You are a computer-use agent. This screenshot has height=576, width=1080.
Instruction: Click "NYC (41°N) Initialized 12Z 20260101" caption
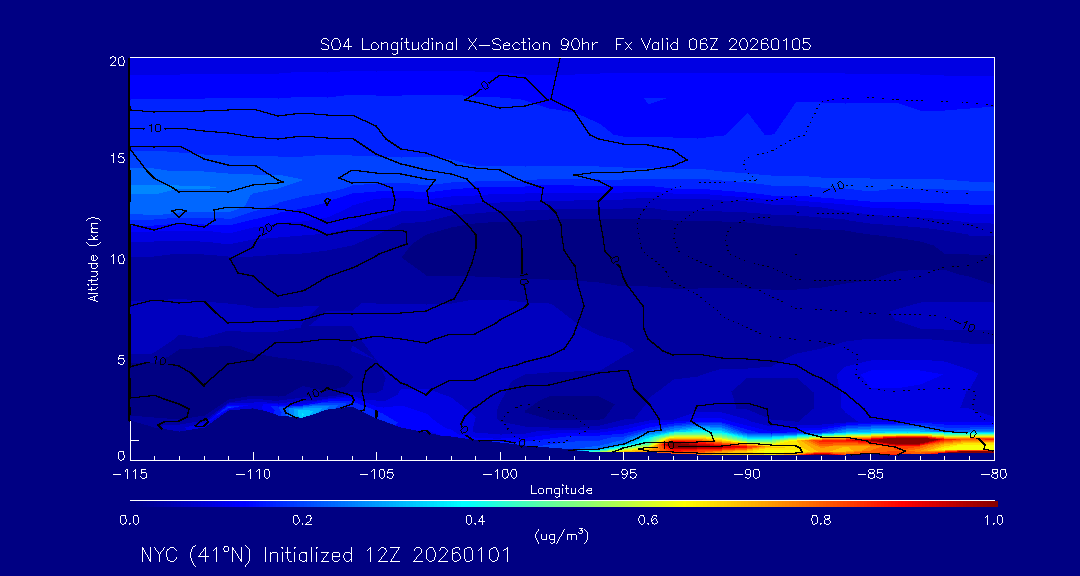(325, 555)
